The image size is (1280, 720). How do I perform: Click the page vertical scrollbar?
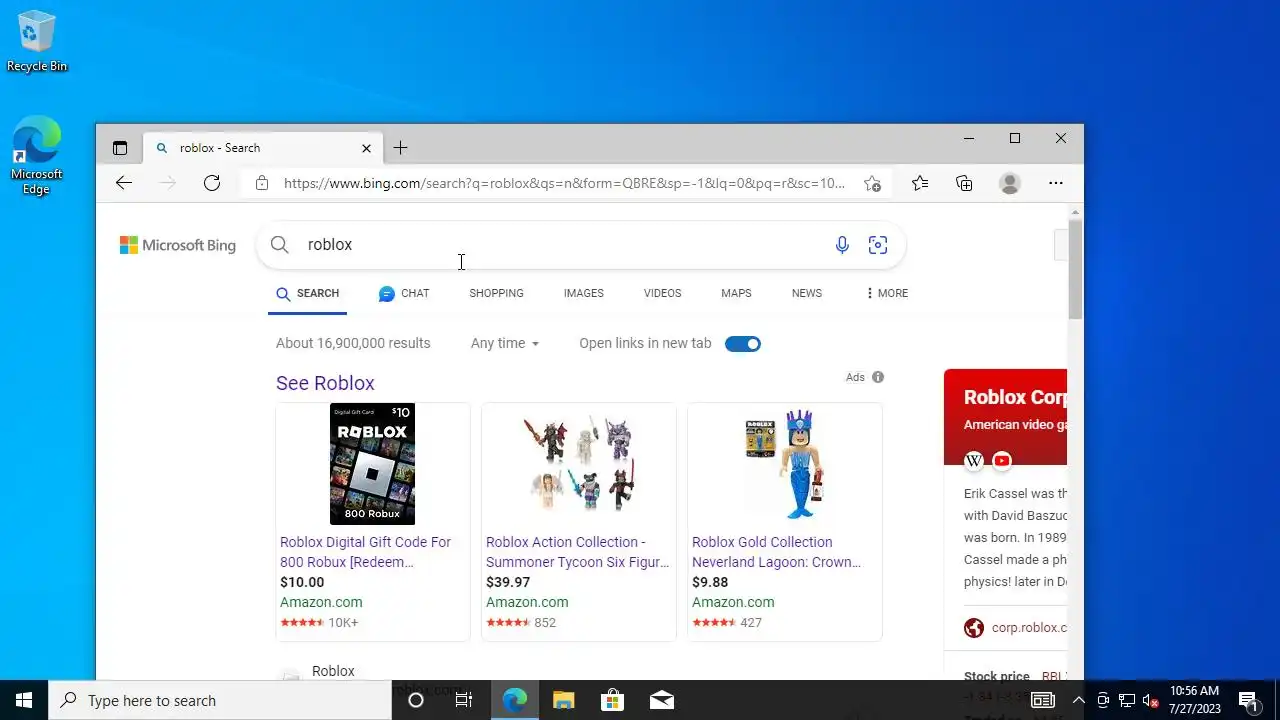(x=1076, y=270)
